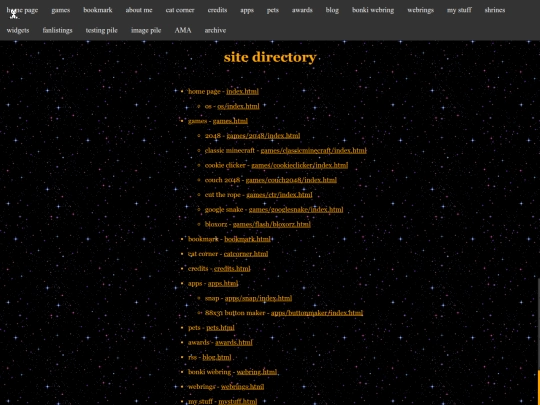This screenshot has height=405, width=540.
Task: Follow apps/snap/index.html link
Action: pyautogui.click(x=258, y=298)
